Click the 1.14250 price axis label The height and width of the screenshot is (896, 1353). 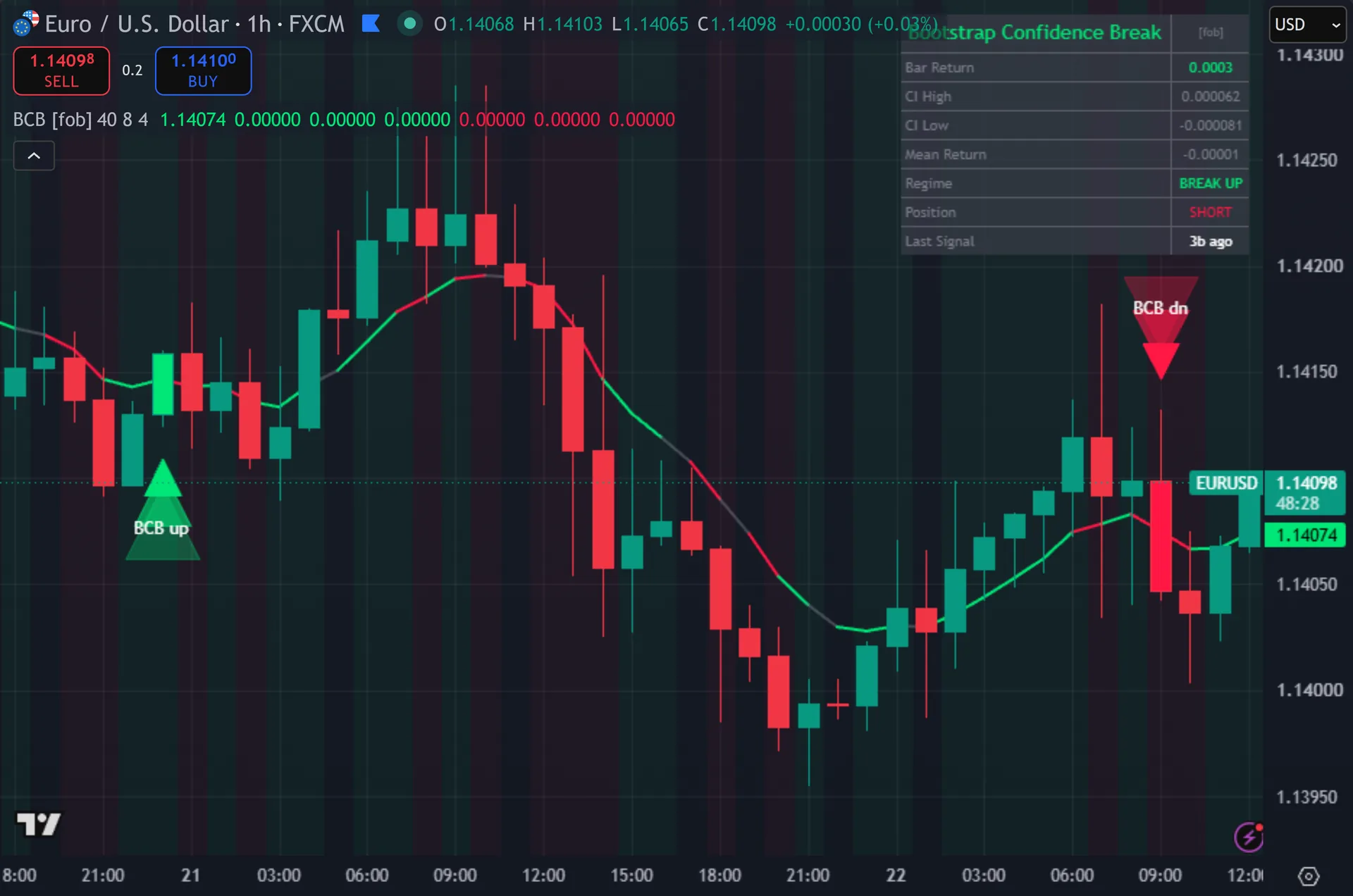coord(1306,160)
